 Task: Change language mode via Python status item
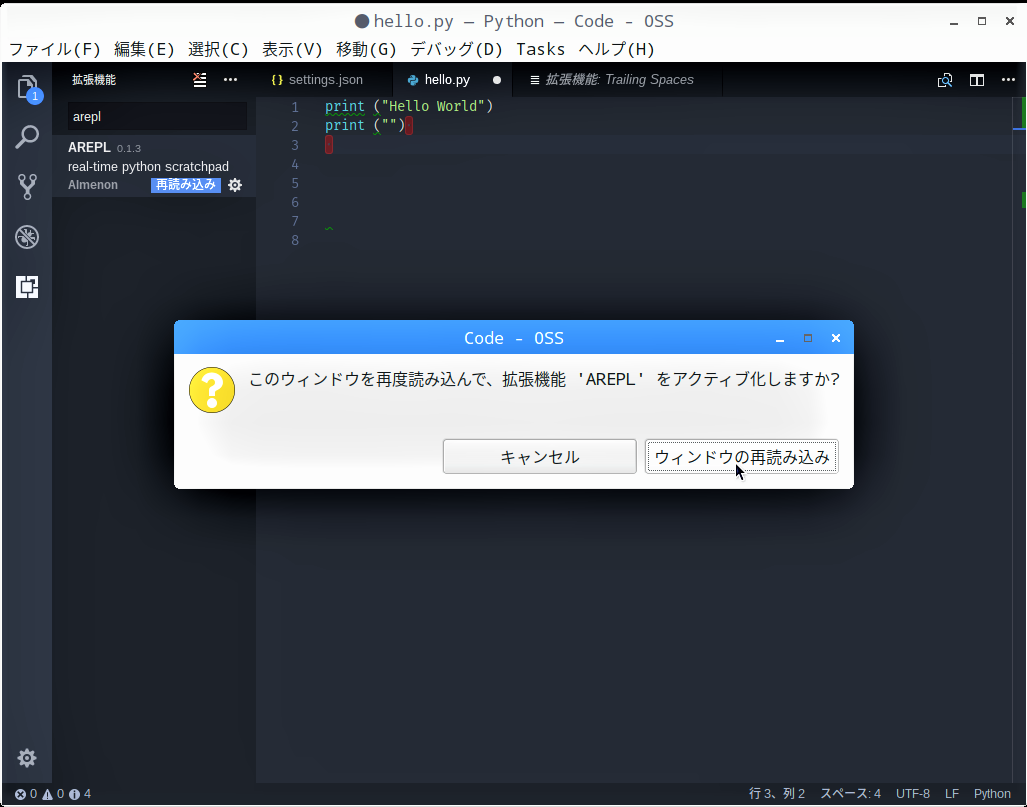point(992,794)
